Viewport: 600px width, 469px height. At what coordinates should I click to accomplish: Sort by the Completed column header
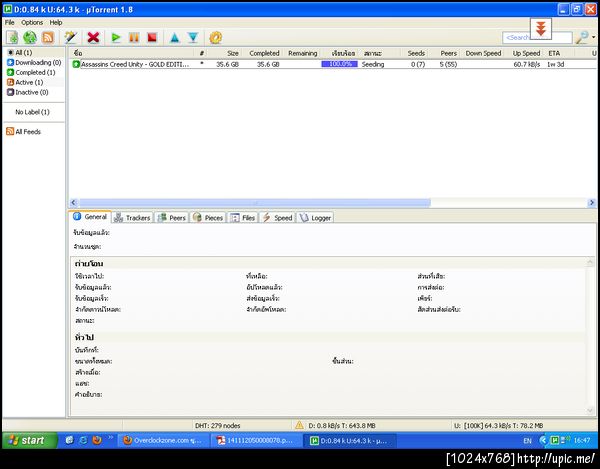pyautogui.click(x=263, y=53)
